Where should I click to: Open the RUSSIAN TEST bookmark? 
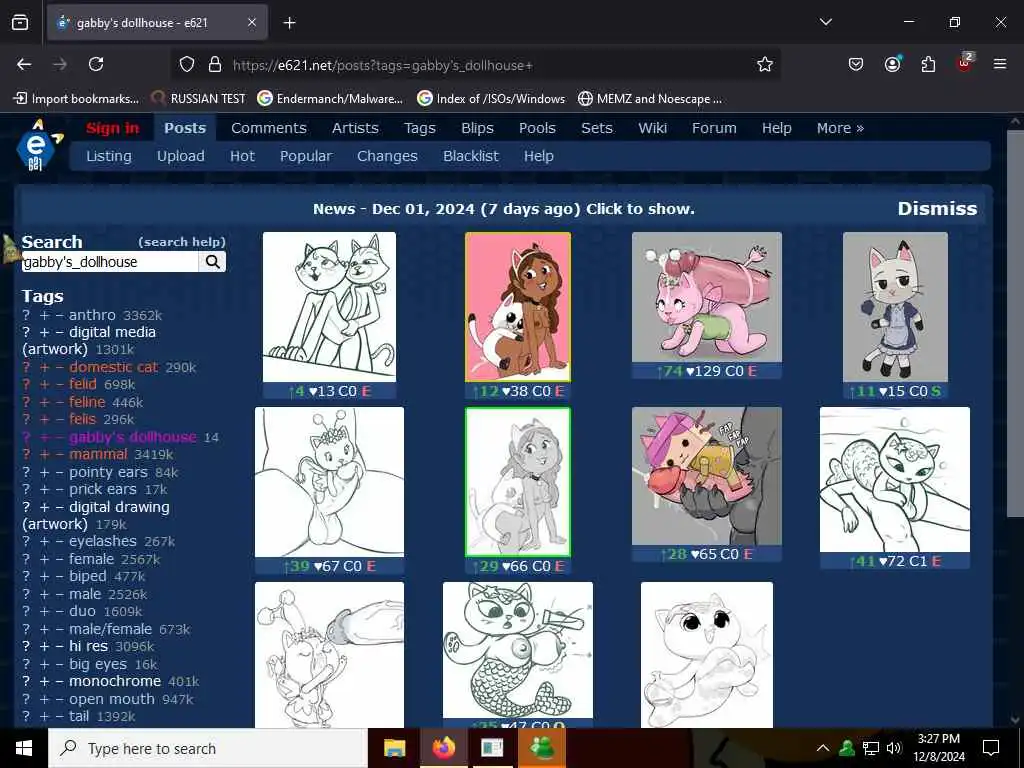199,99
